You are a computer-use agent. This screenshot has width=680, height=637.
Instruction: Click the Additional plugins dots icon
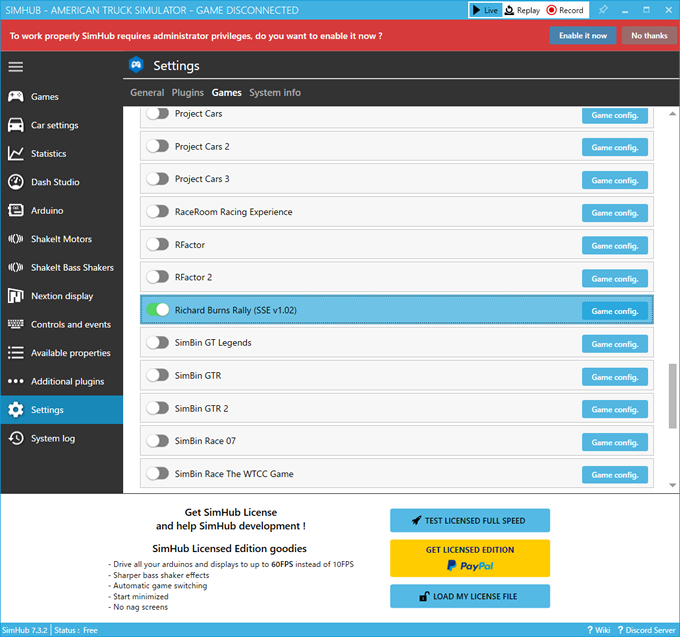tap(16, 381)
